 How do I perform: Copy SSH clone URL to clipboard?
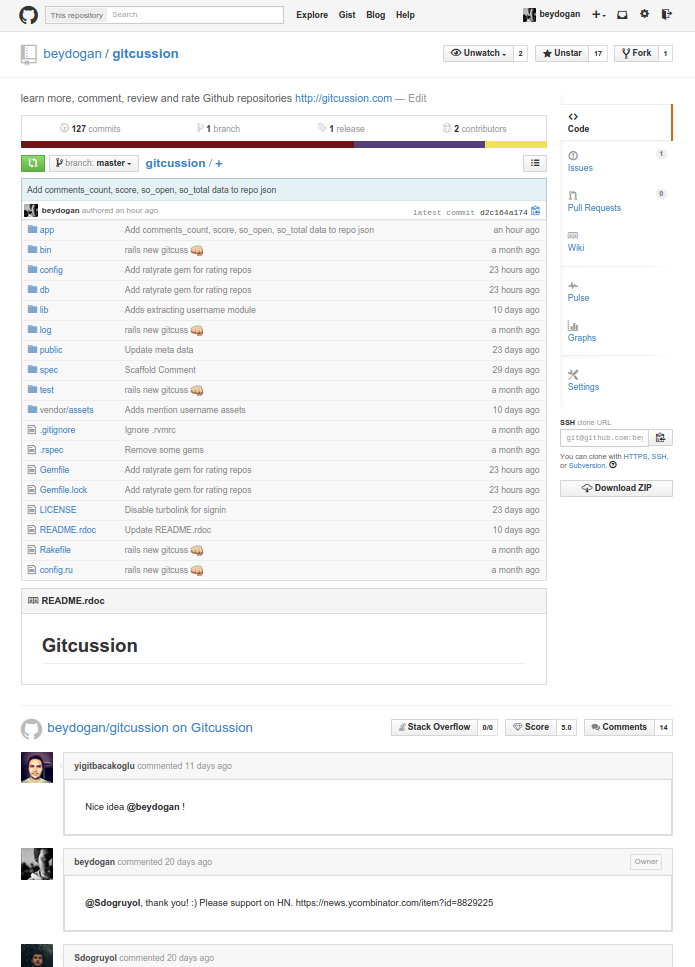[660, 438]
